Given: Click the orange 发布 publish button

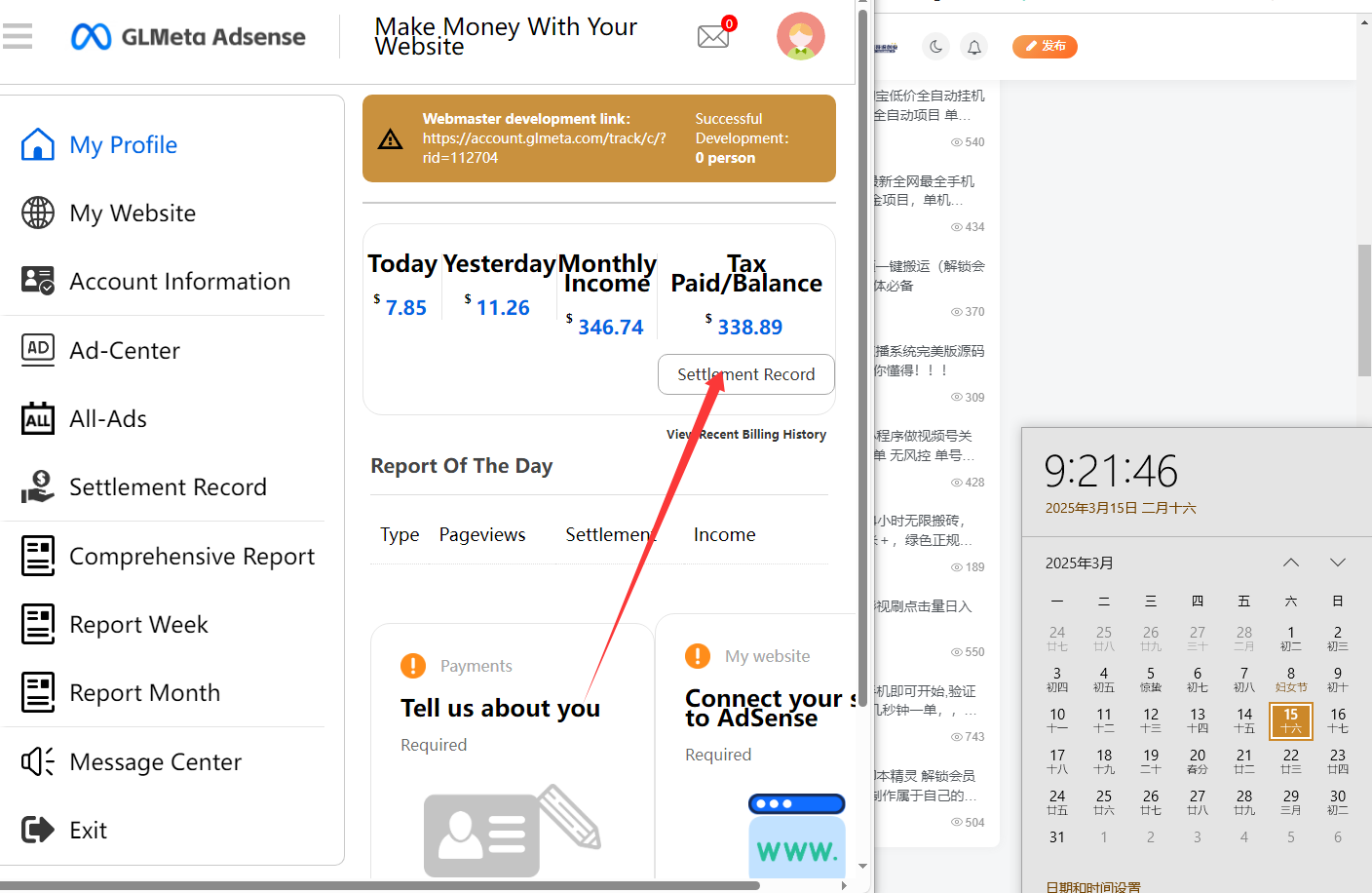Looking at the screenshot, I should [1045, 46].
